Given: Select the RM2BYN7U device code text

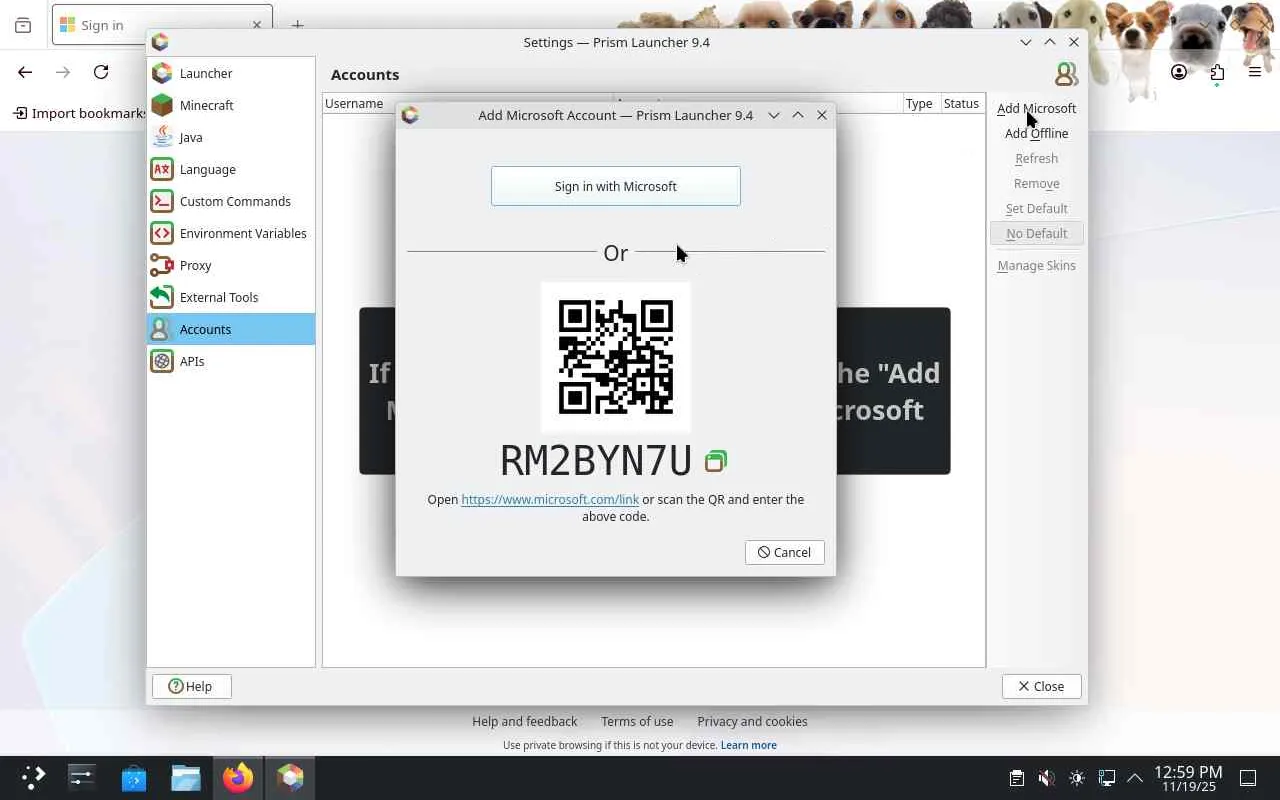Looking at the screenshot, I should pyautogui.click(x=596, y=461).
